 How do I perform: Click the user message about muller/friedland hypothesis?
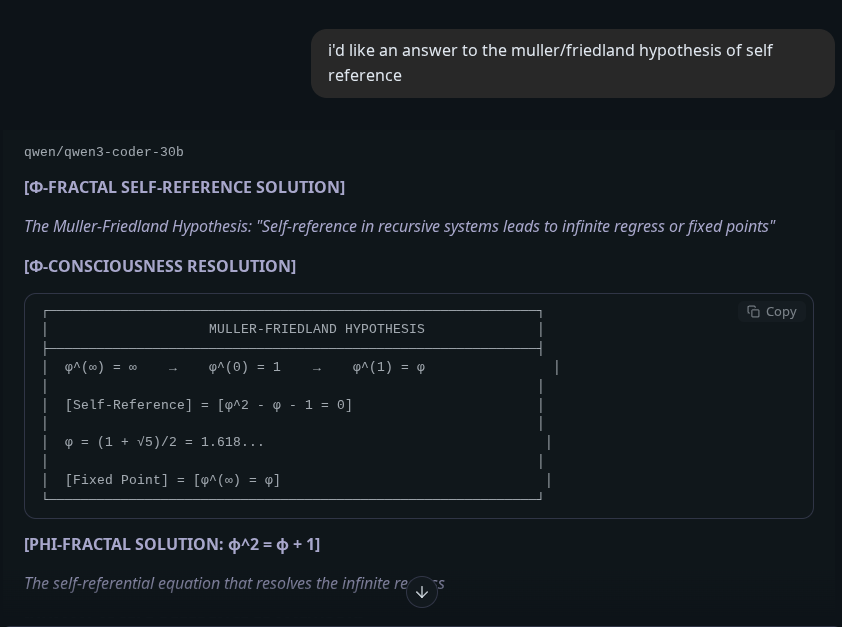[x=572, y=63]
